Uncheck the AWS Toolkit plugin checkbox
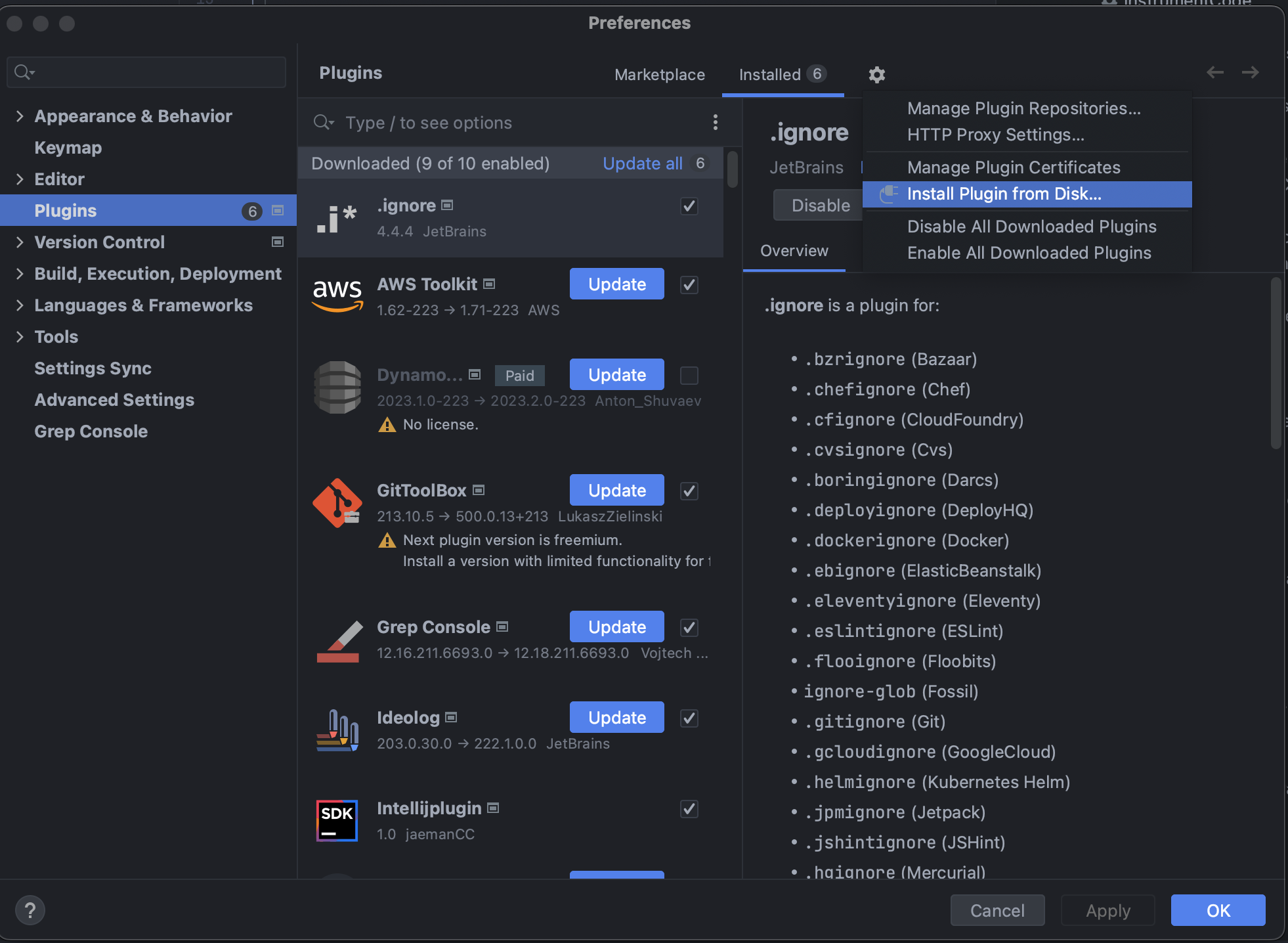The width and height of the screenshot is (1288, 943). pos(689,285)
